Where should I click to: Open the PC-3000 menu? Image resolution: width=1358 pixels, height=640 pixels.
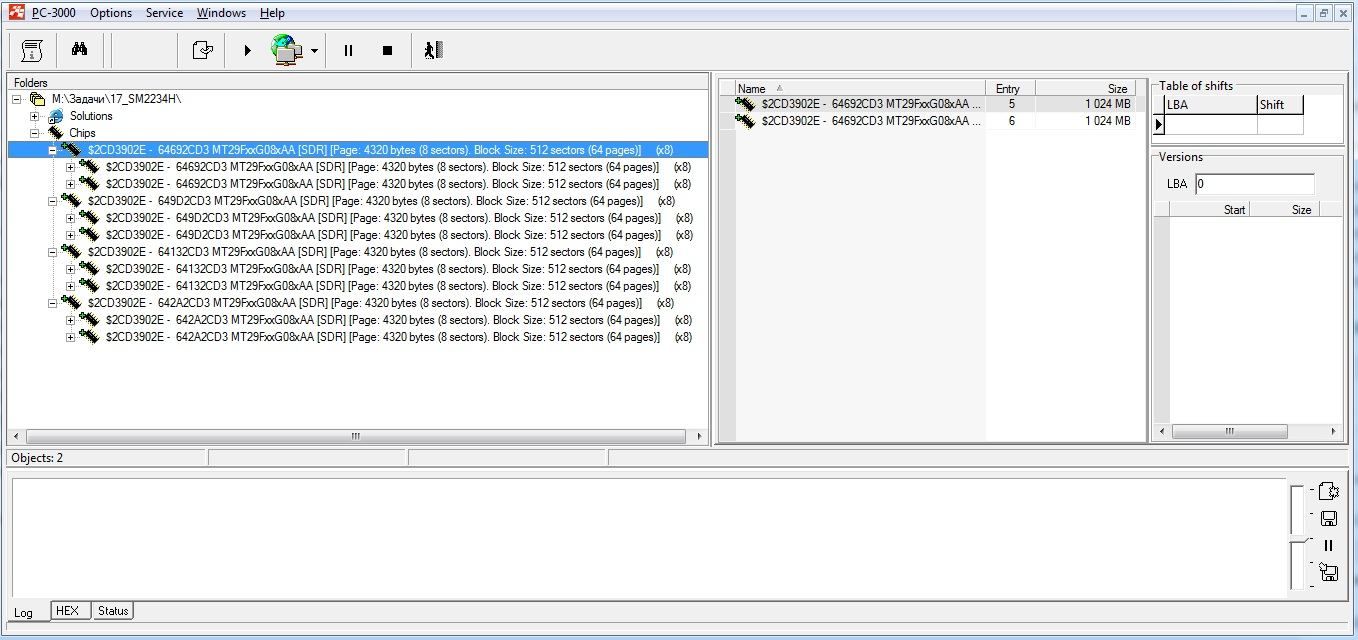tap(53, 13)
